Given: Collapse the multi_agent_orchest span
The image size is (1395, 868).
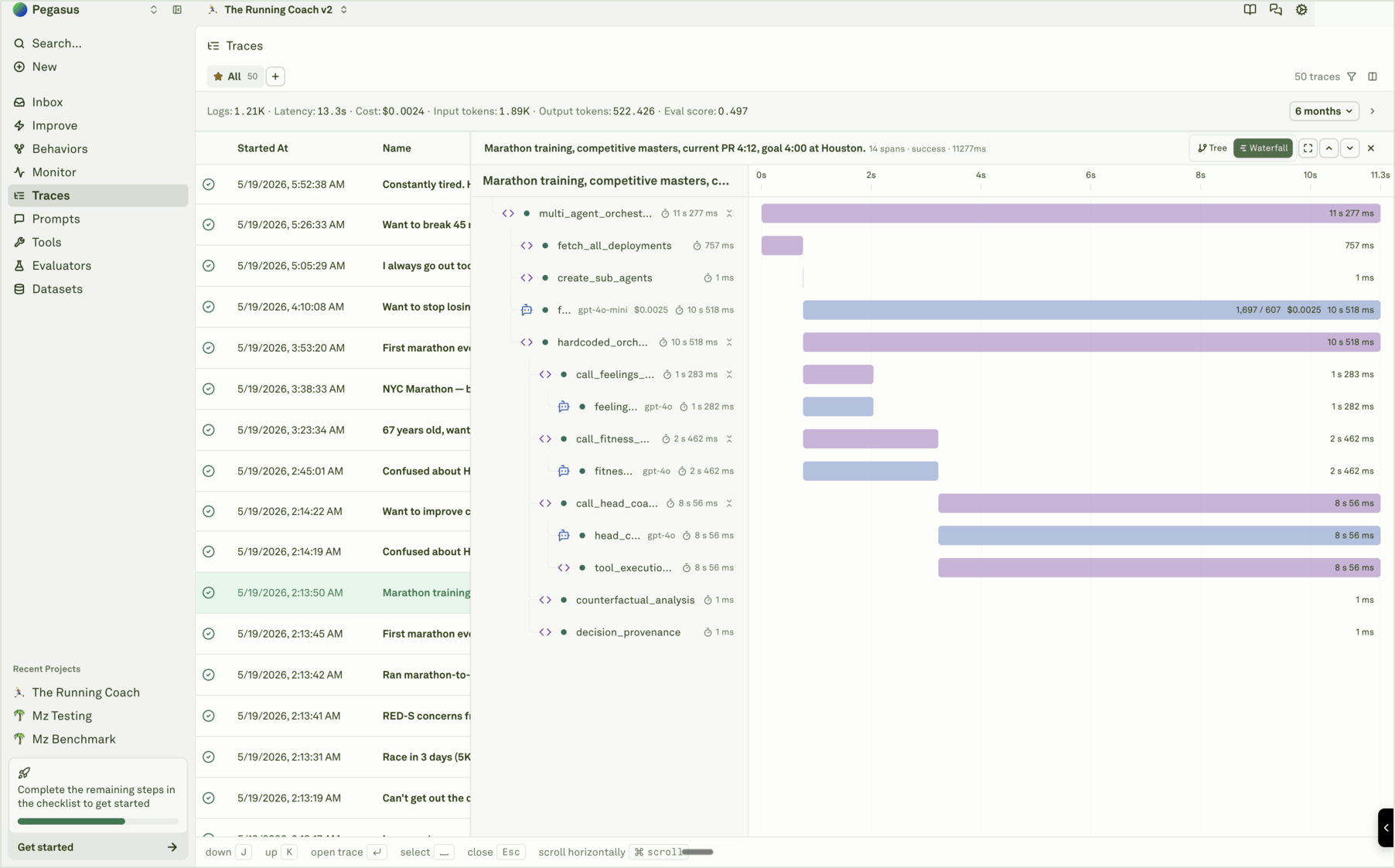Looking at the screenshot, I should click(729, 213).
